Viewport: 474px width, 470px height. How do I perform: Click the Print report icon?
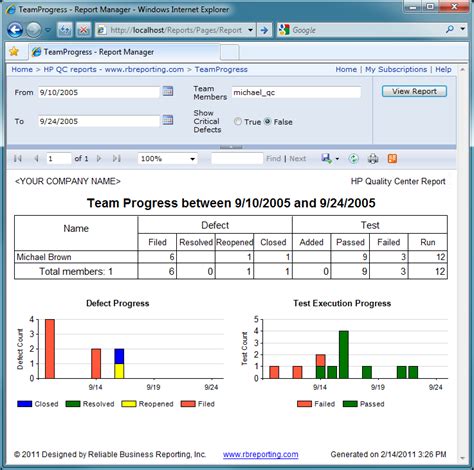373,159
